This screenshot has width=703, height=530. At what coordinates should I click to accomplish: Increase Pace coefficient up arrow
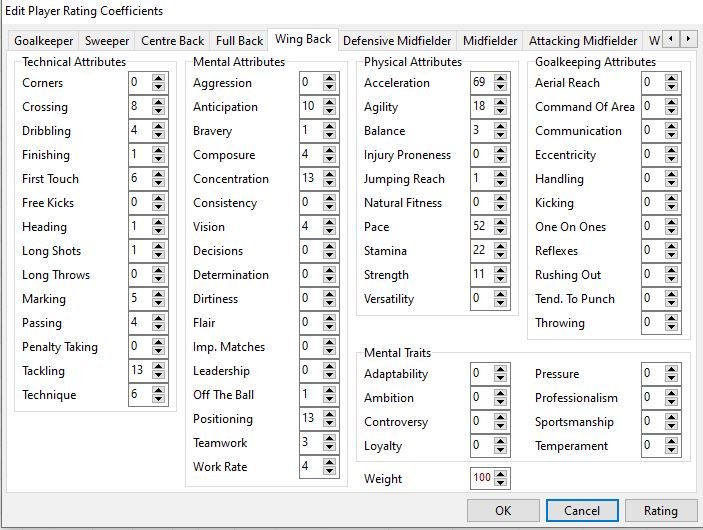click(500, 223)
